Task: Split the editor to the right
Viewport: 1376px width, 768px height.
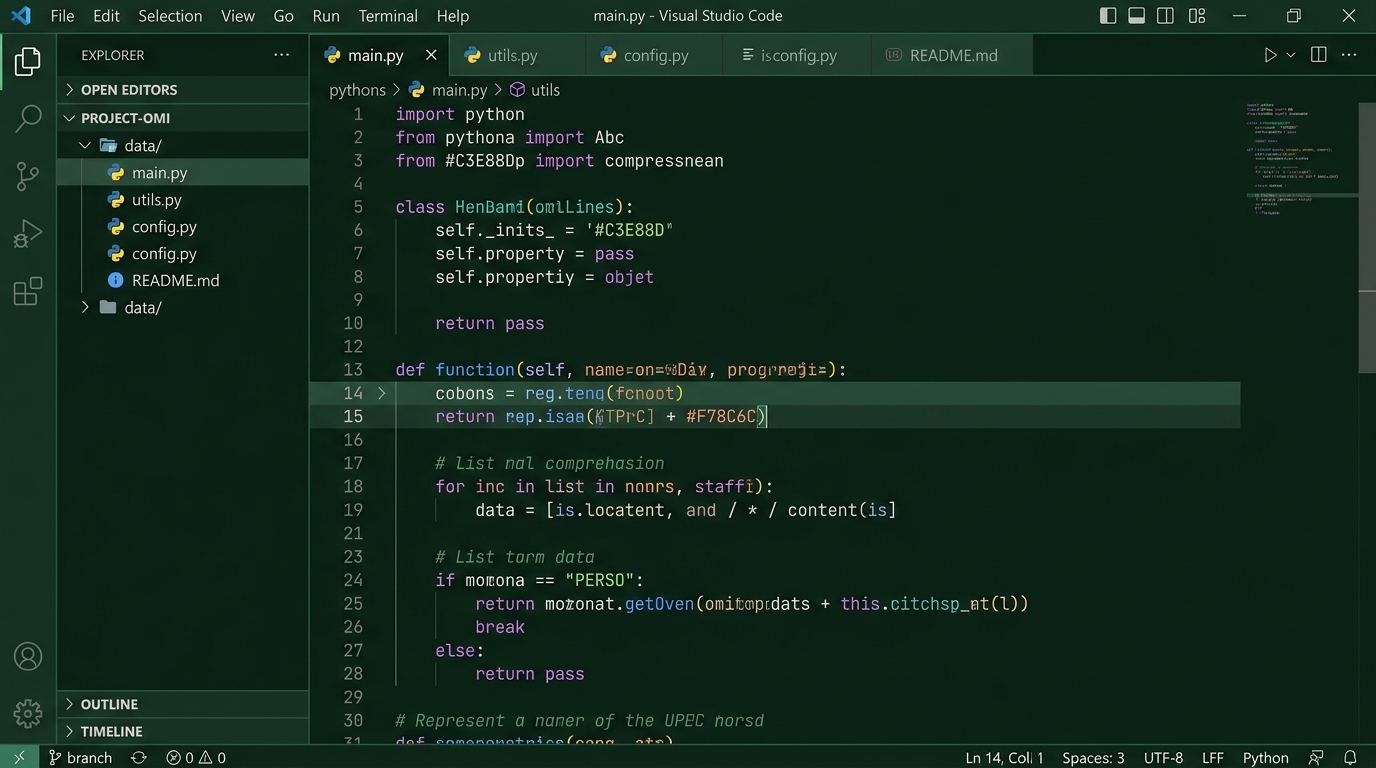Action: 1319,55
